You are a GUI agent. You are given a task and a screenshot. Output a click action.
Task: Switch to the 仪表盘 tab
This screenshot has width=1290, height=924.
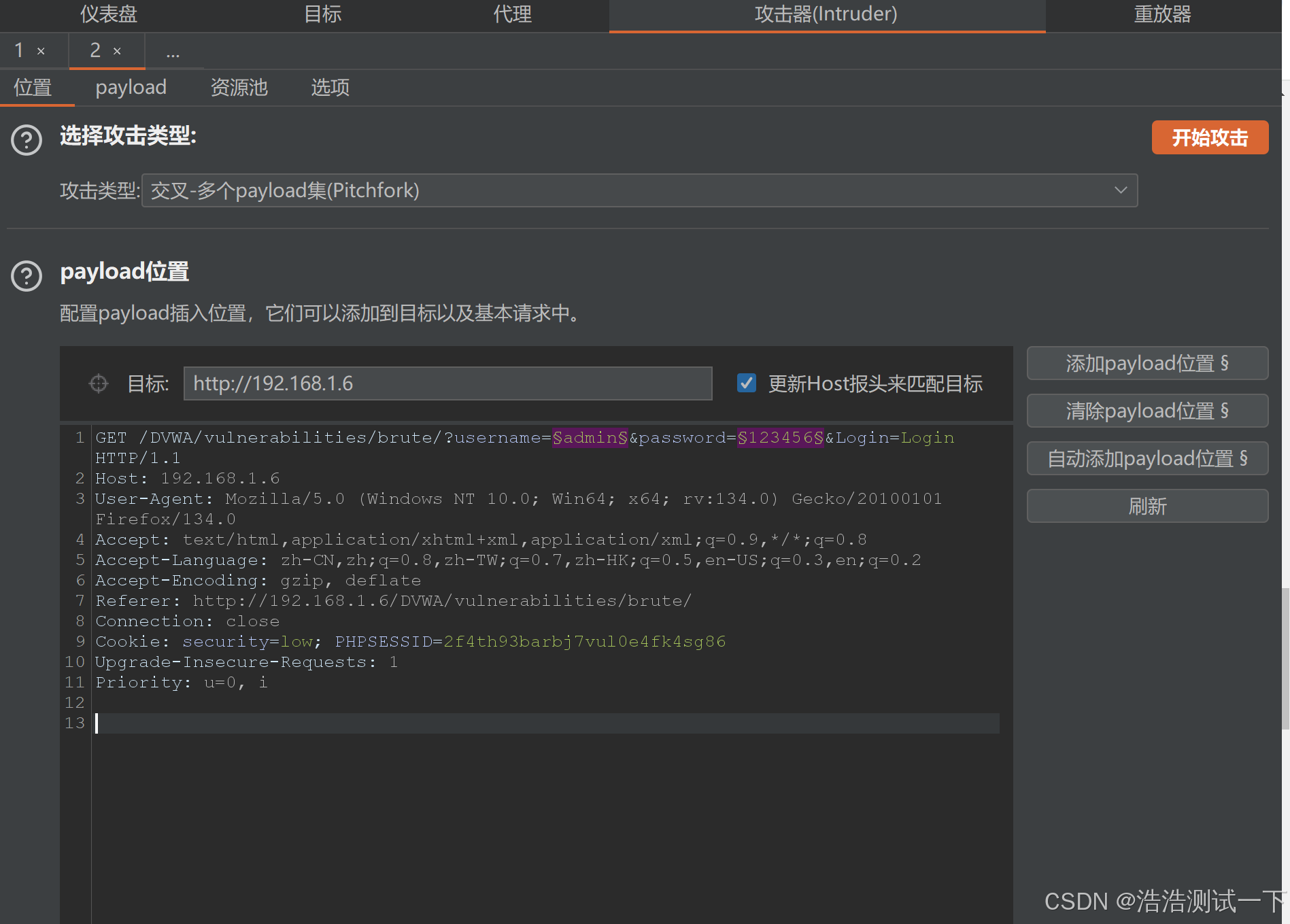tap(109, 14)
